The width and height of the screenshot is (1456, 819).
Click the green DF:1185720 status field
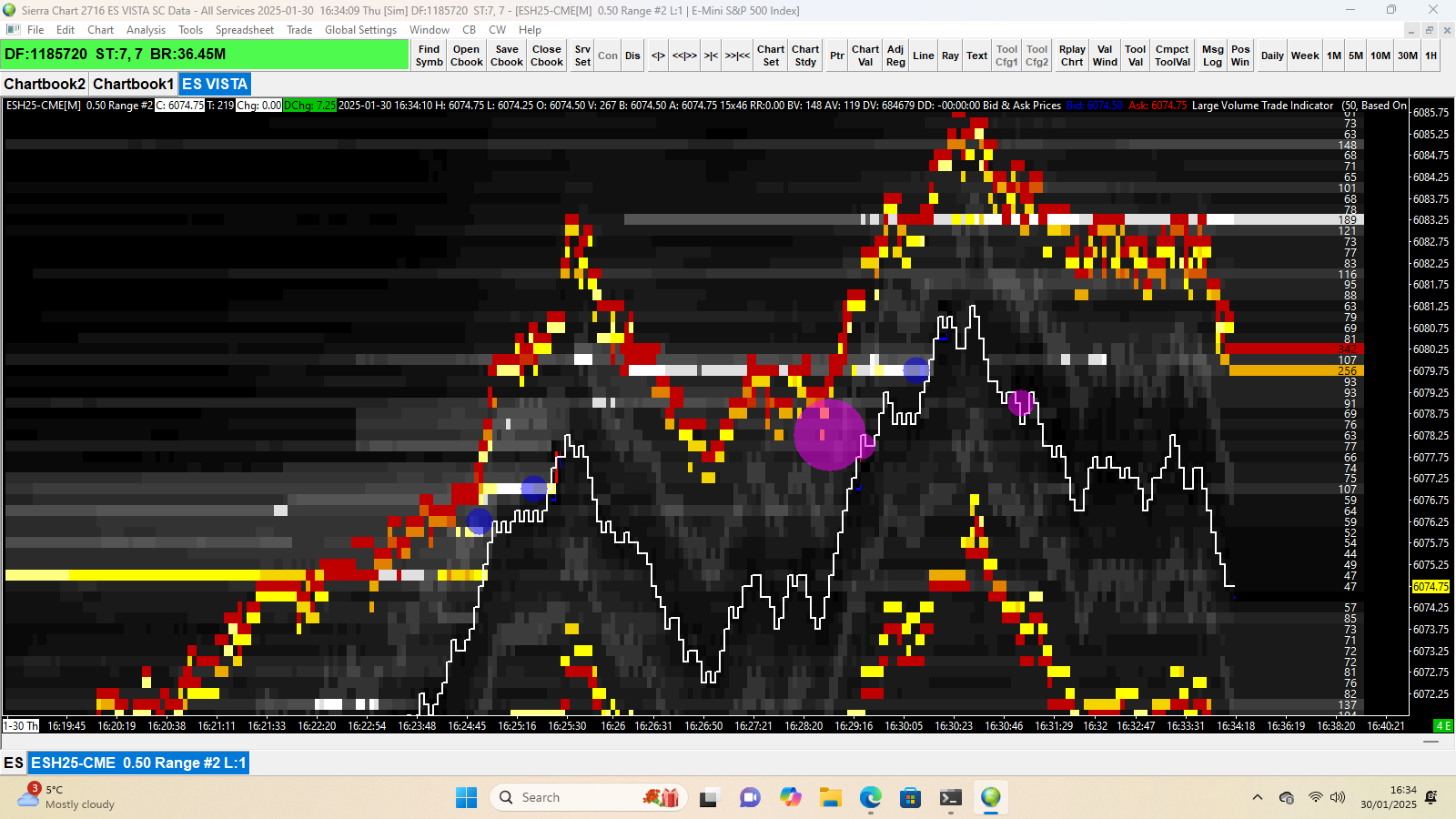coord(206,55)
